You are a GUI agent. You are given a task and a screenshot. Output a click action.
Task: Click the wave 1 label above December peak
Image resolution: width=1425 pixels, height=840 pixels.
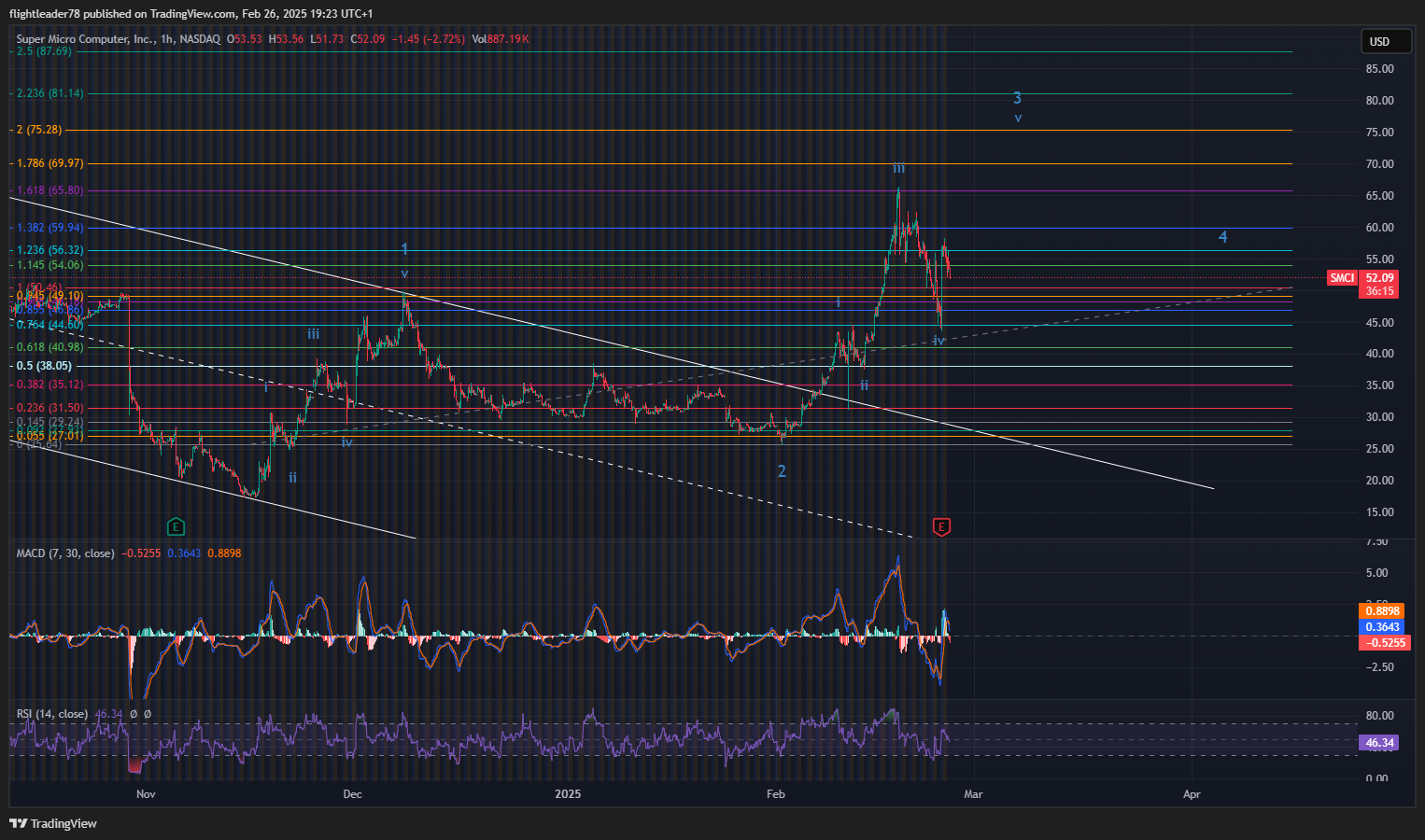click(404, 249)
